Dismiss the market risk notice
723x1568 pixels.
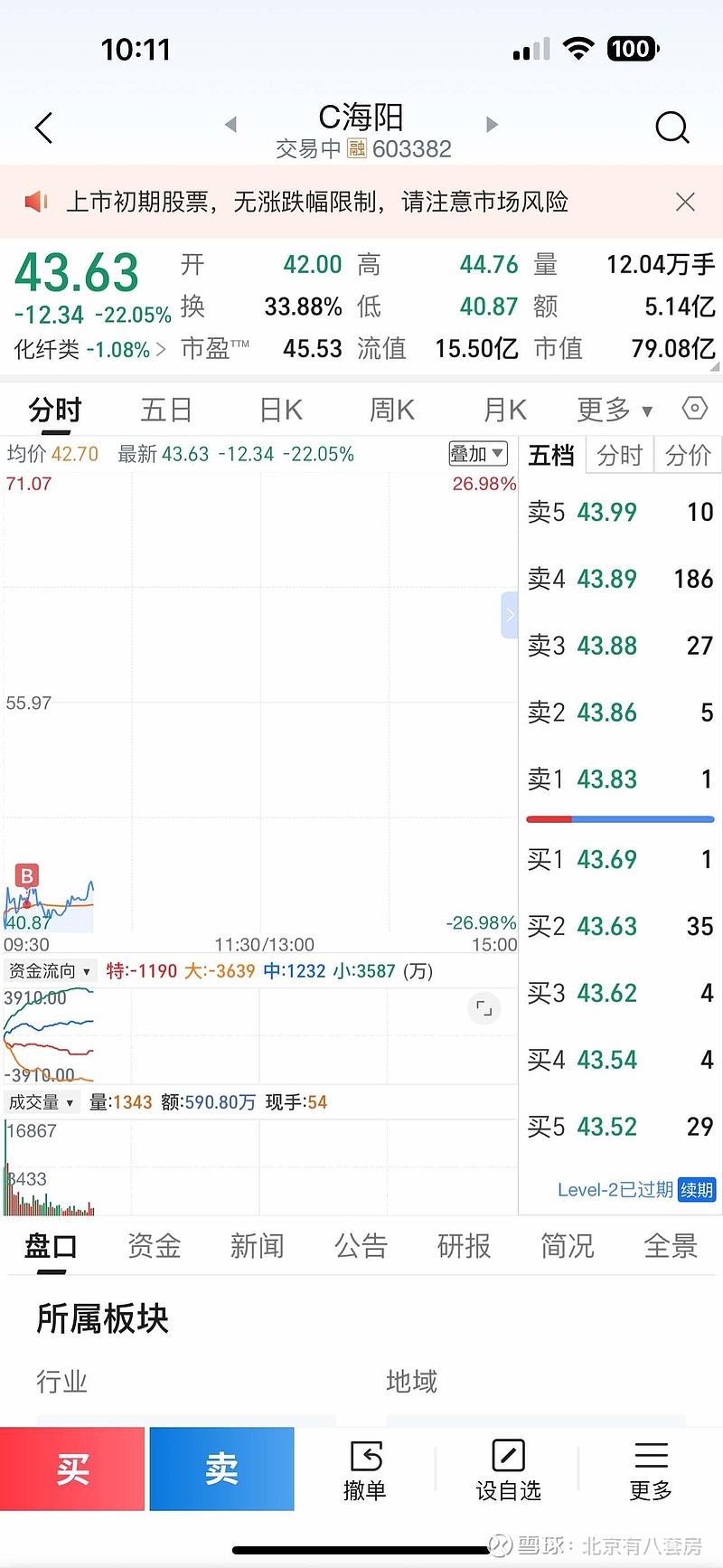pos(685,202)
